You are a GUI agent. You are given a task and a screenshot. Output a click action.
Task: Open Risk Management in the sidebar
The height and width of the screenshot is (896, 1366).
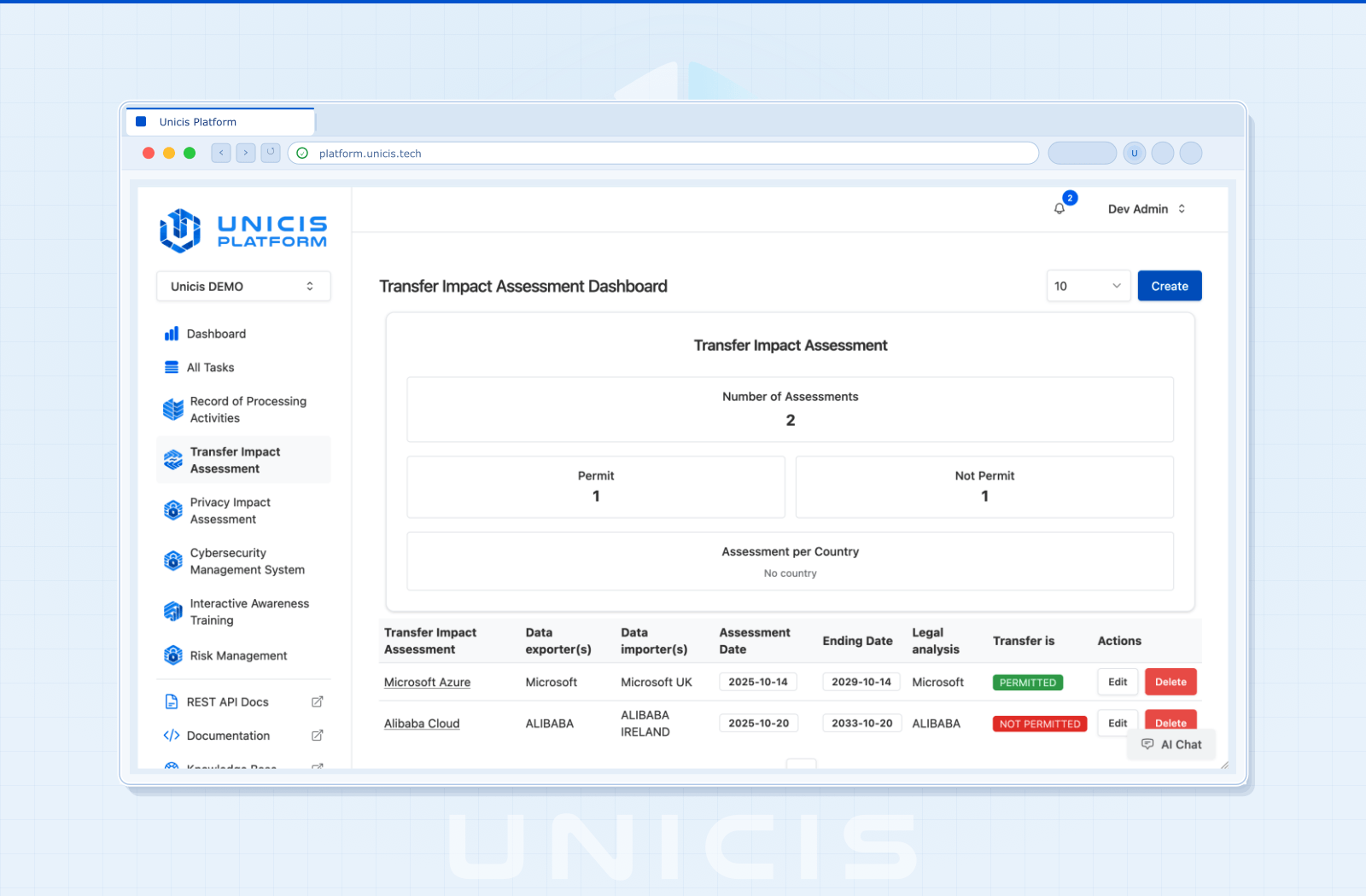(x=243, y=655)
